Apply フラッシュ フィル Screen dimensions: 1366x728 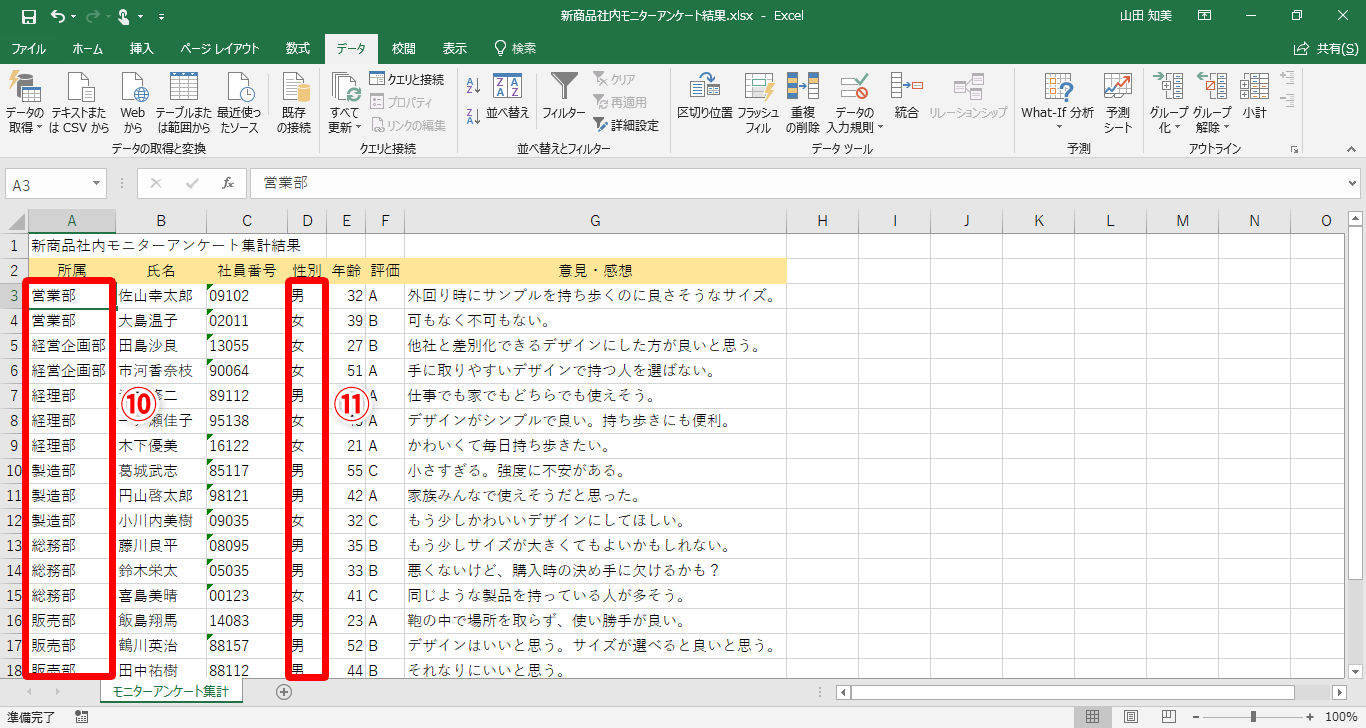pos(759,103)
